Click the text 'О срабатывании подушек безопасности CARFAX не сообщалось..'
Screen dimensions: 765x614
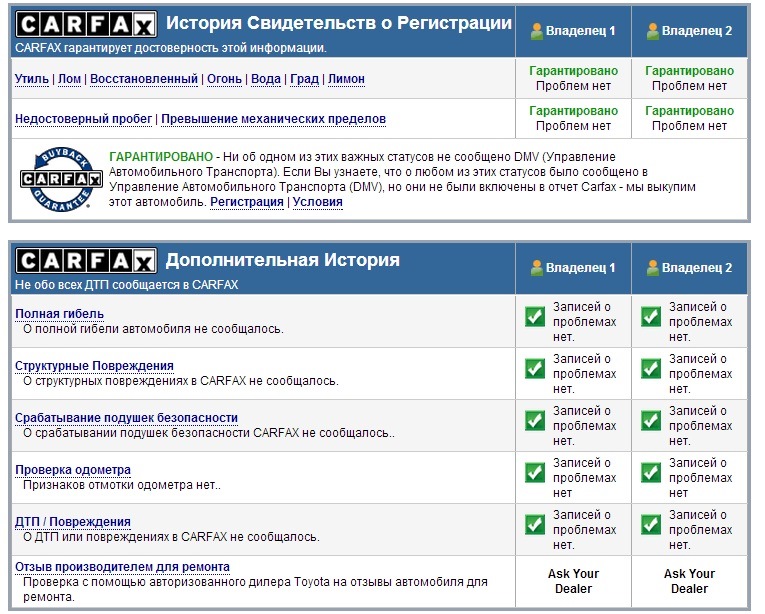click(x=209, y=433)
